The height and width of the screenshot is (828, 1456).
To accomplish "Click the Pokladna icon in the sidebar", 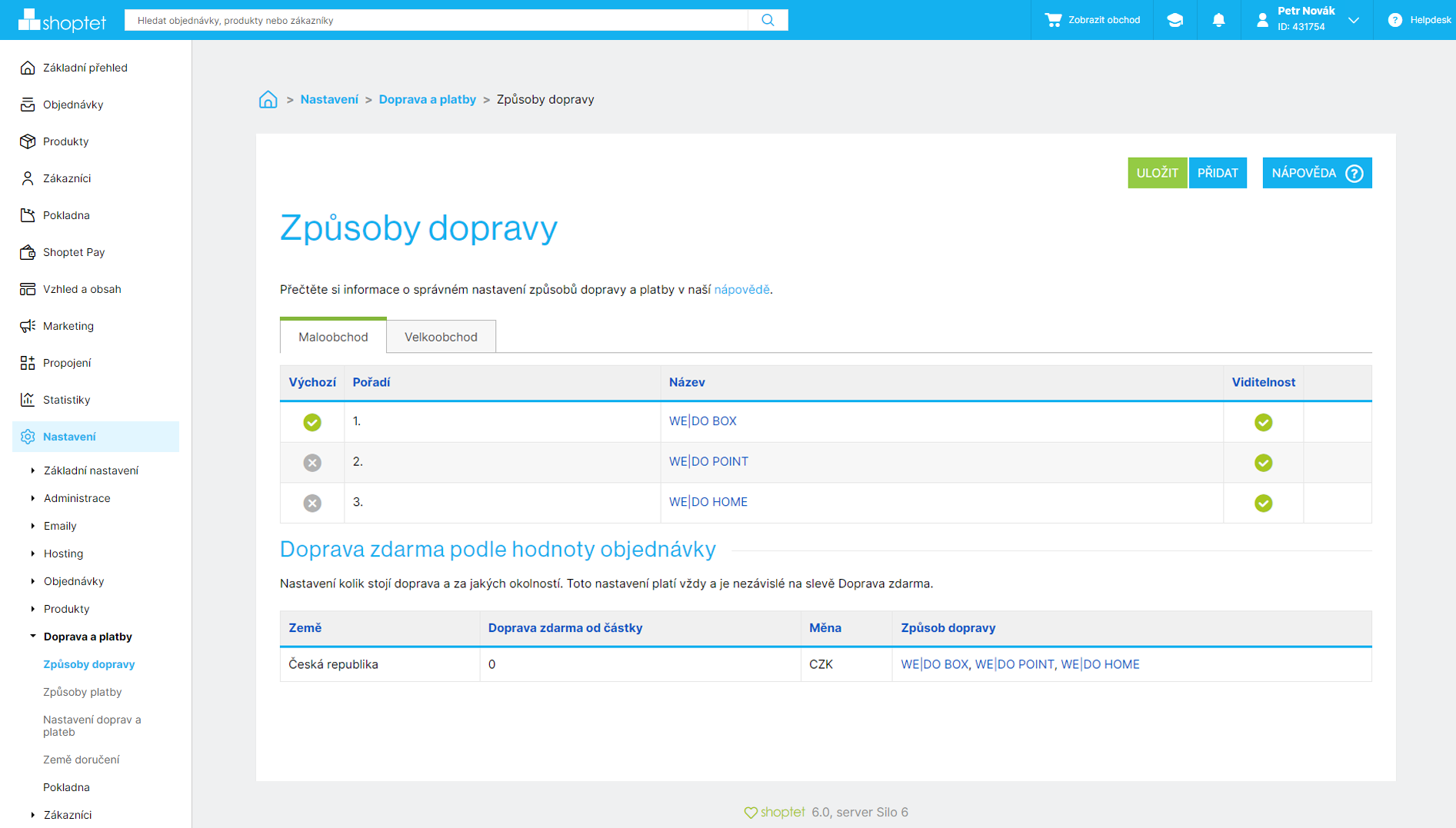I will (x=28, y=215).
